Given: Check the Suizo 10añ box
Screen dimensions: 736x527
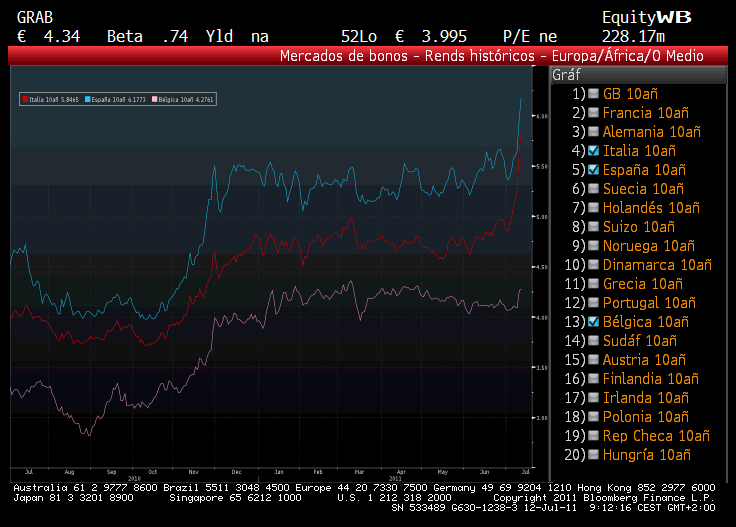Looking at the screenshot, I should (x=593, y=227).
